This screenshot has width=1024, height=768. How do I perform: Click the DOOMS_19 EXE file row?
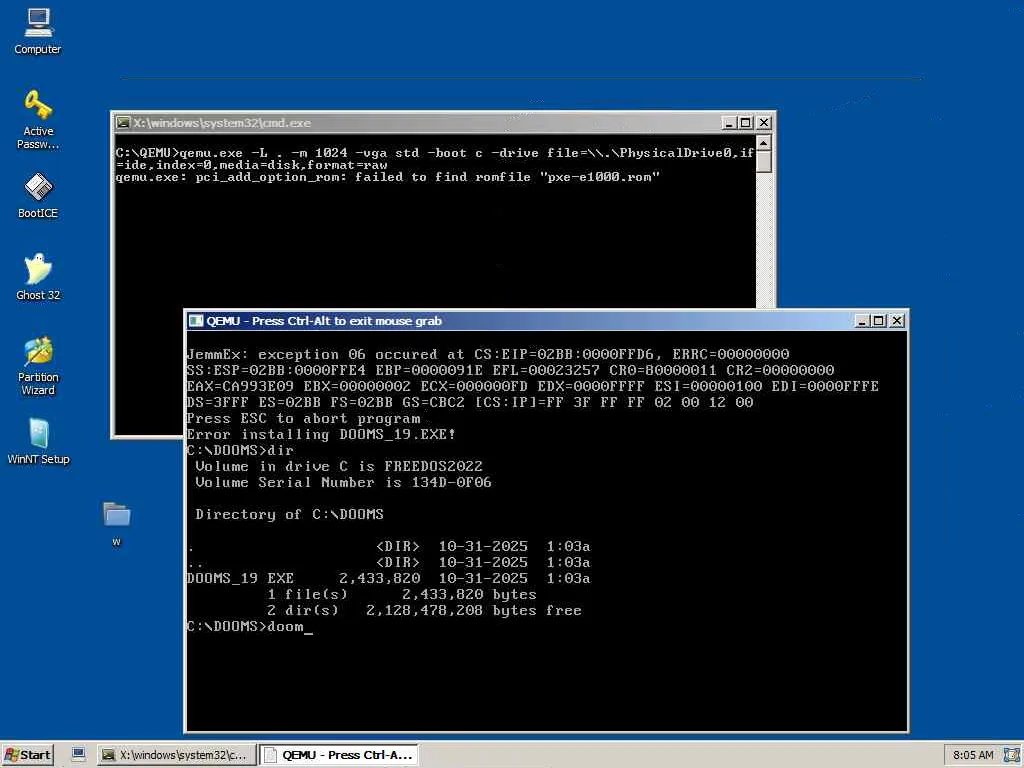pyautogui.click(x=389, y=579)
